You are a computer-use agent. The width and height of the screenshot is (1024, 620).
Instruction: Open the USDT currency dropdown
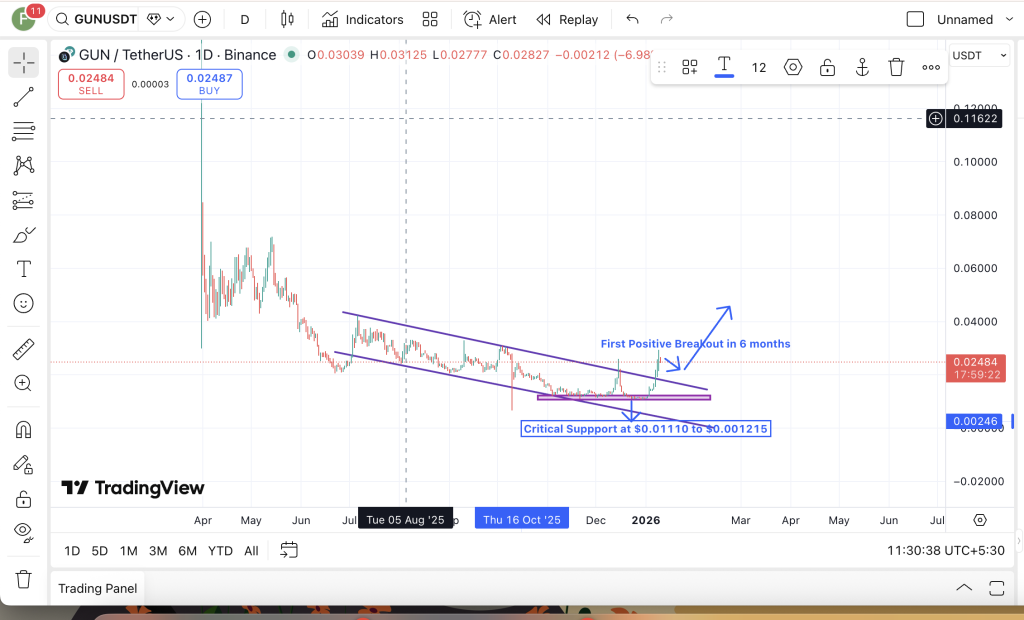click(x=978, y=55)
